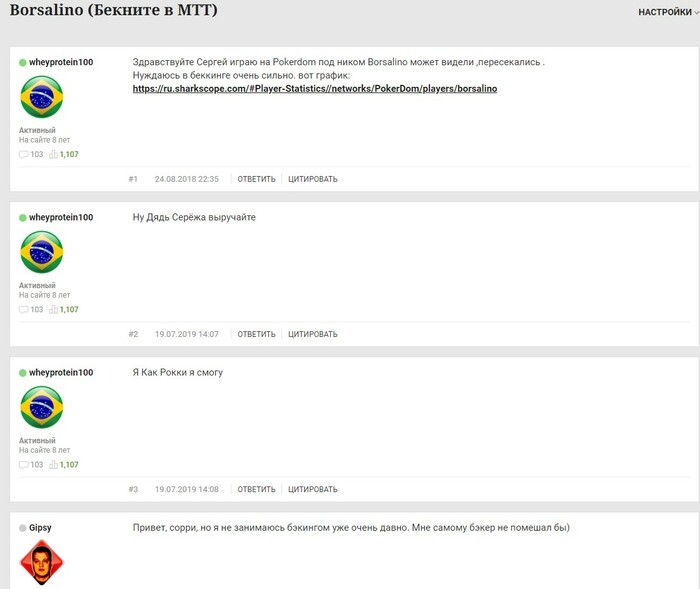This screenshot has height=589, width=700.
Task: Click 'На сайте 8 лет' in post #2
Action: pyautogui.click(x=44, y=295)
